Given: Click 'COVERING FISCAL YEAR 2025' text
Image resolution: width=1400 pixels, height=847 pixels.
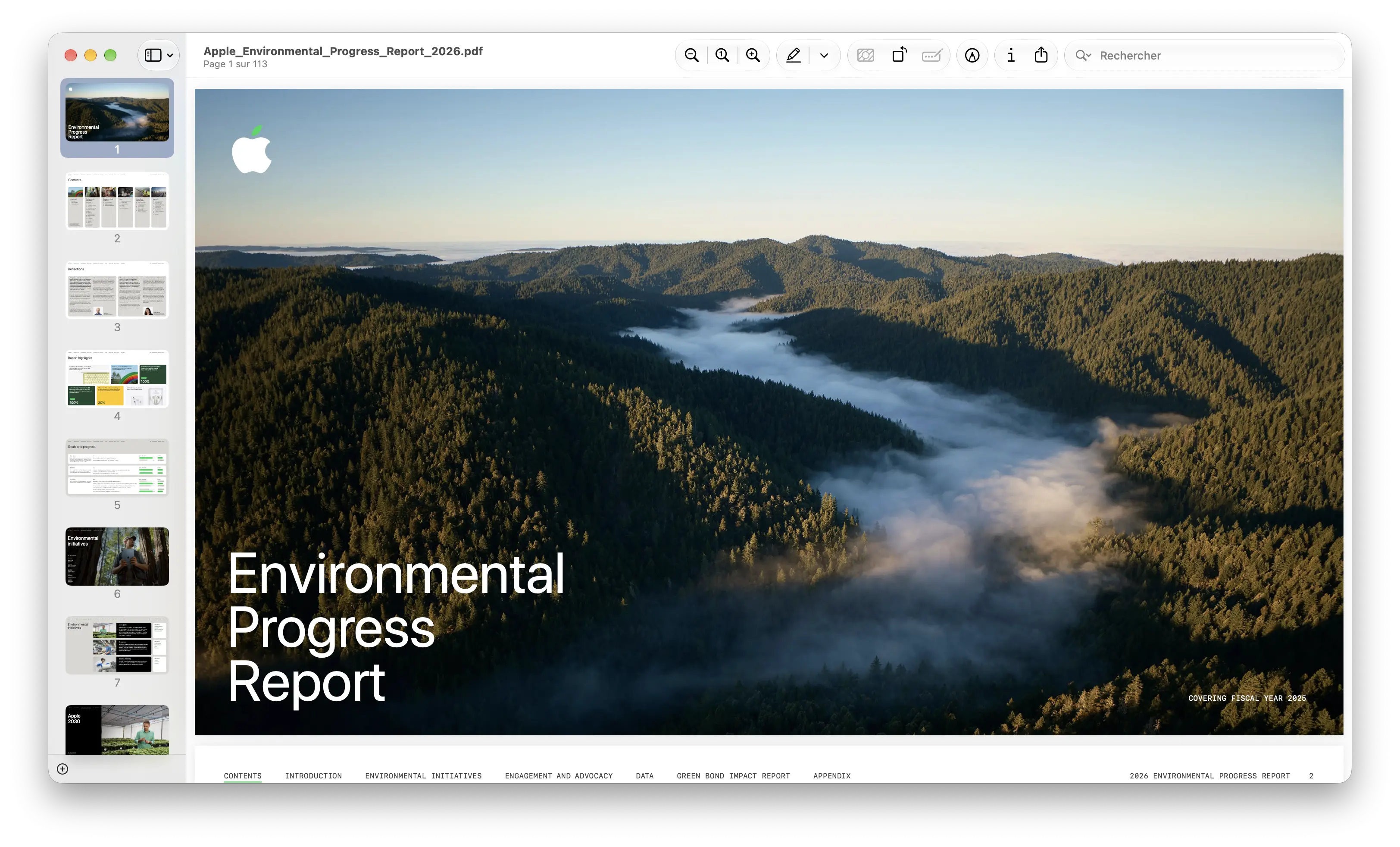Looking at the screenshot, I should tap(1247, 698).
